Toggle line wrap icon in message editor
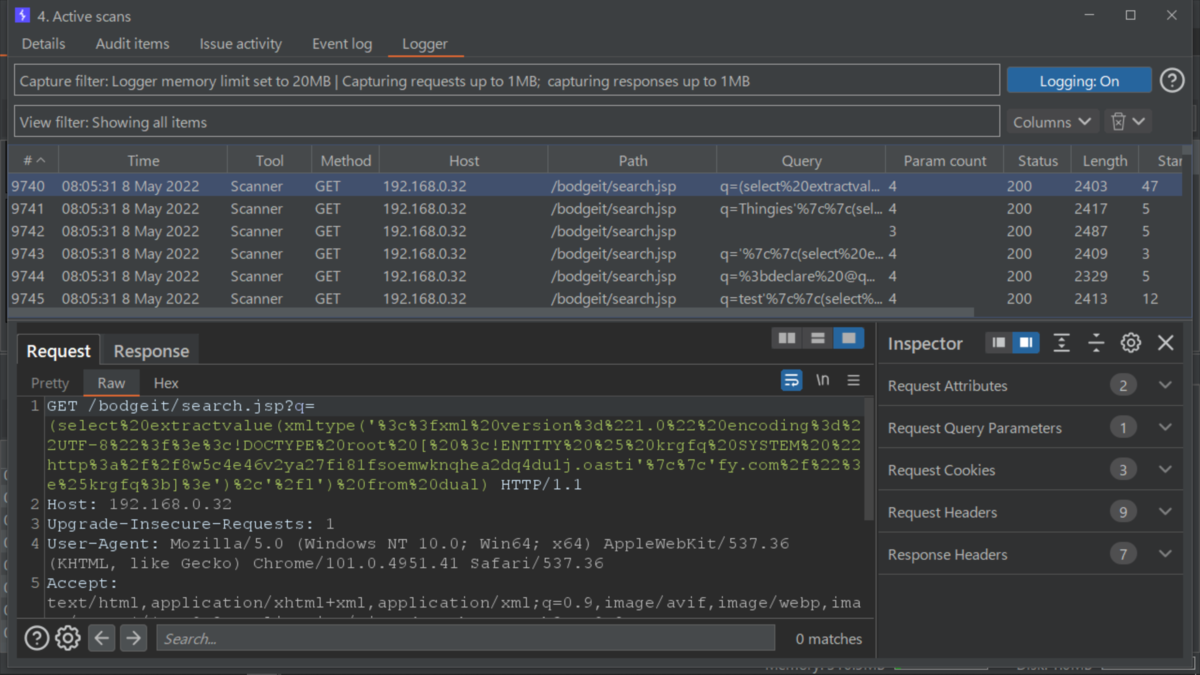Image resolution: width=1200 pixels, height=675 pixels. (x=791, y=380)
